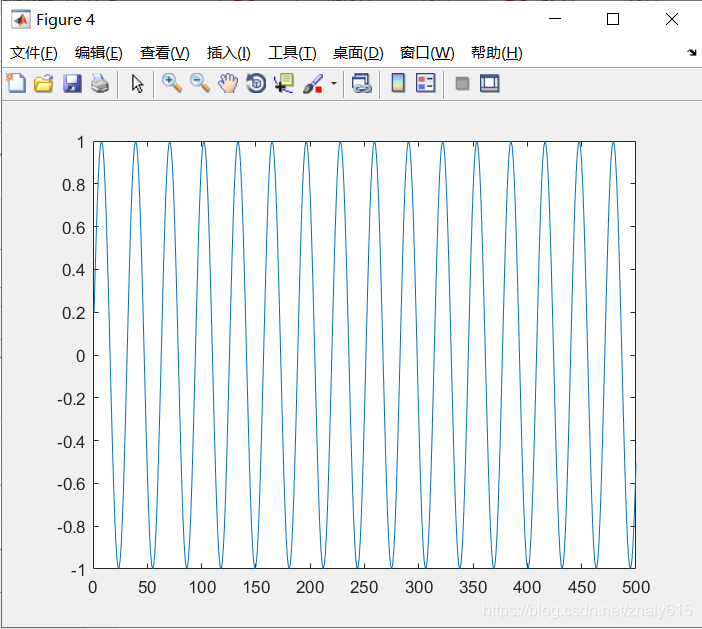Screen dimensions: 702x629
Task: Maximize the Figure 4 window
Action: pyautogui.click(x=613, y=19)
